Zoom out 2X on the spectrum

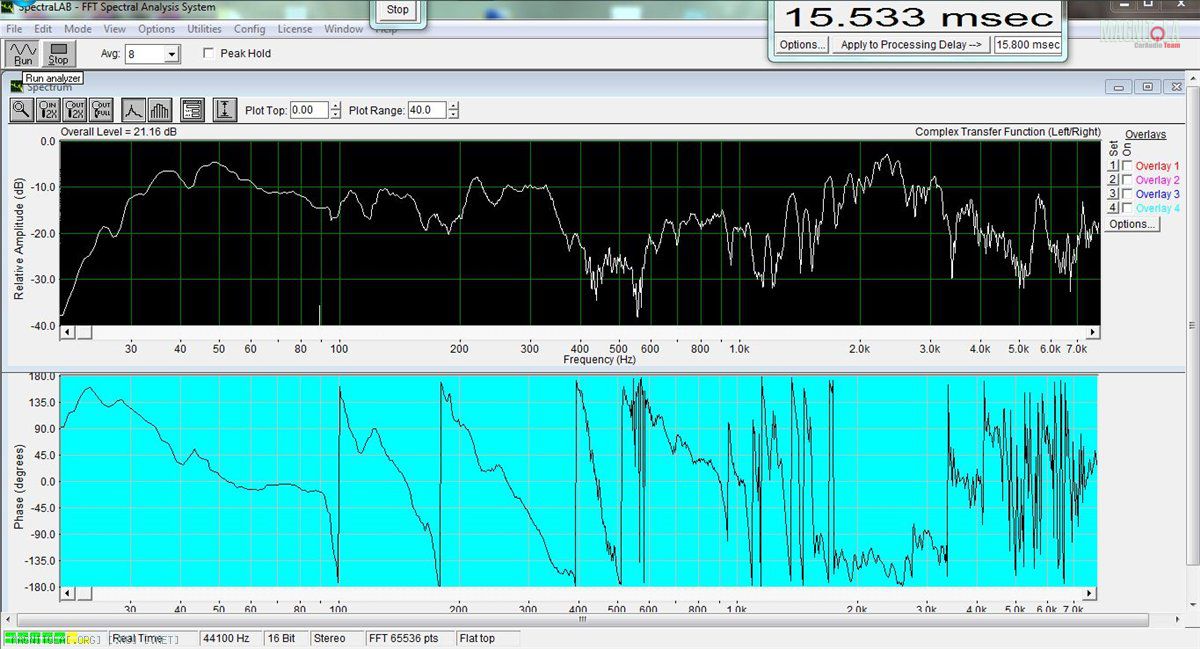click(x=75, y=110)
